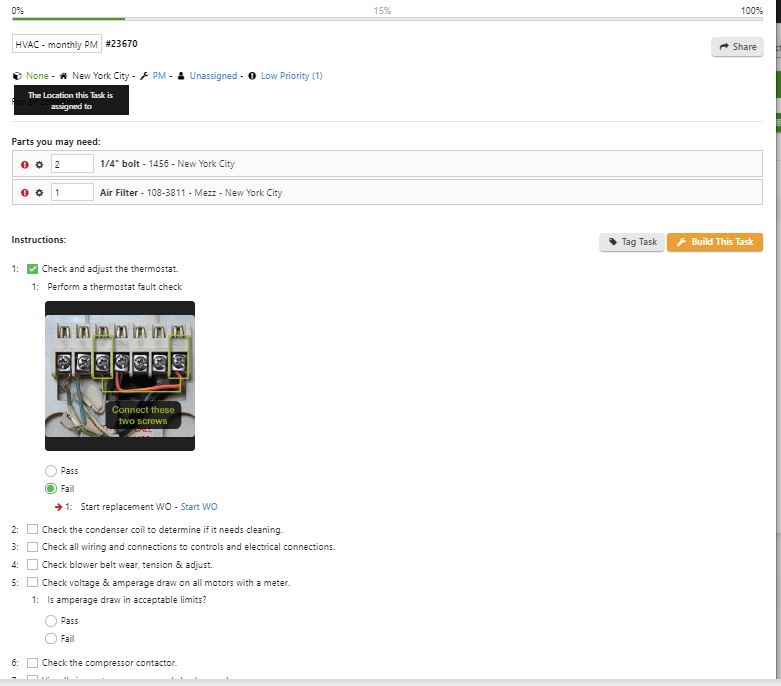Click the 1/4" bolt quantity field
The width and height of the screenshot is (781, 686).
72,164
